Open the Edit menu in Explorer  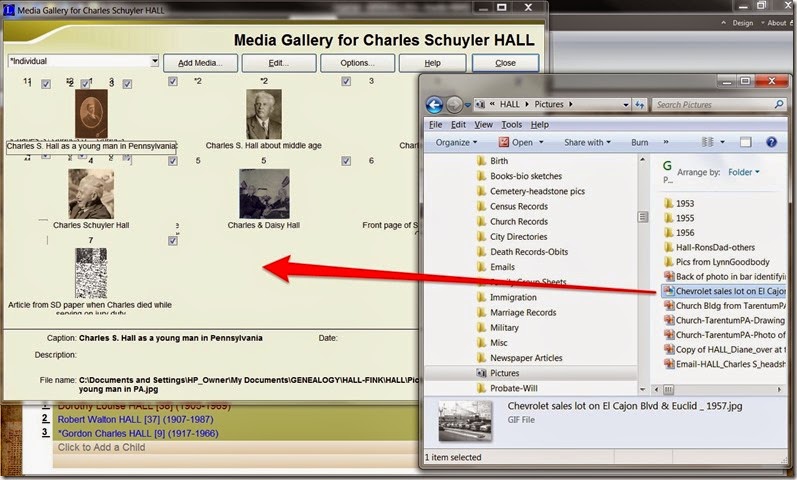click(458, 125)
